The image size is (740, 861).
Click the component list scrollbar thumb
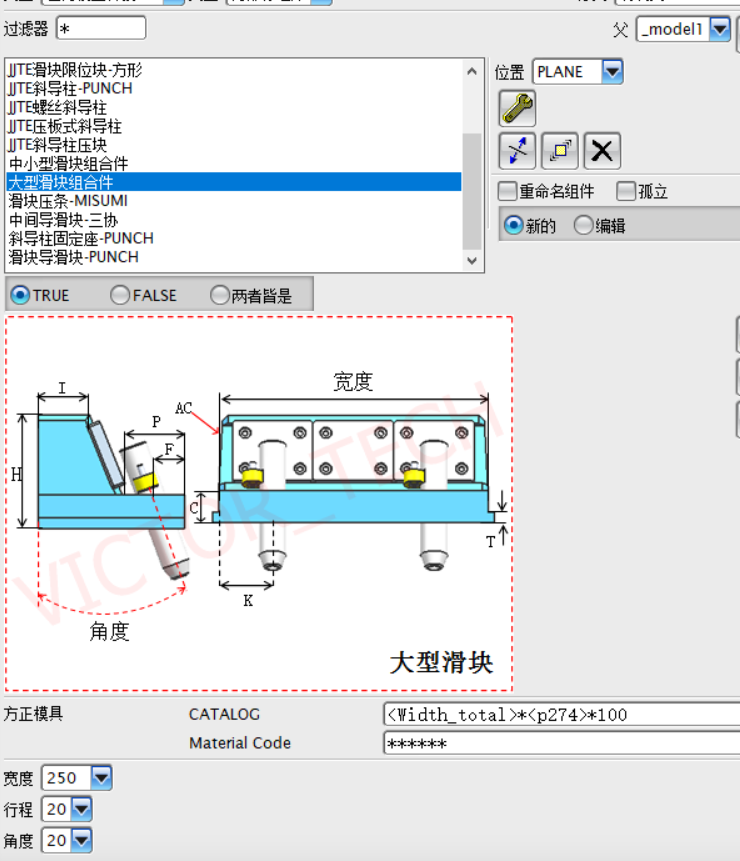click(x=472, y=191)
